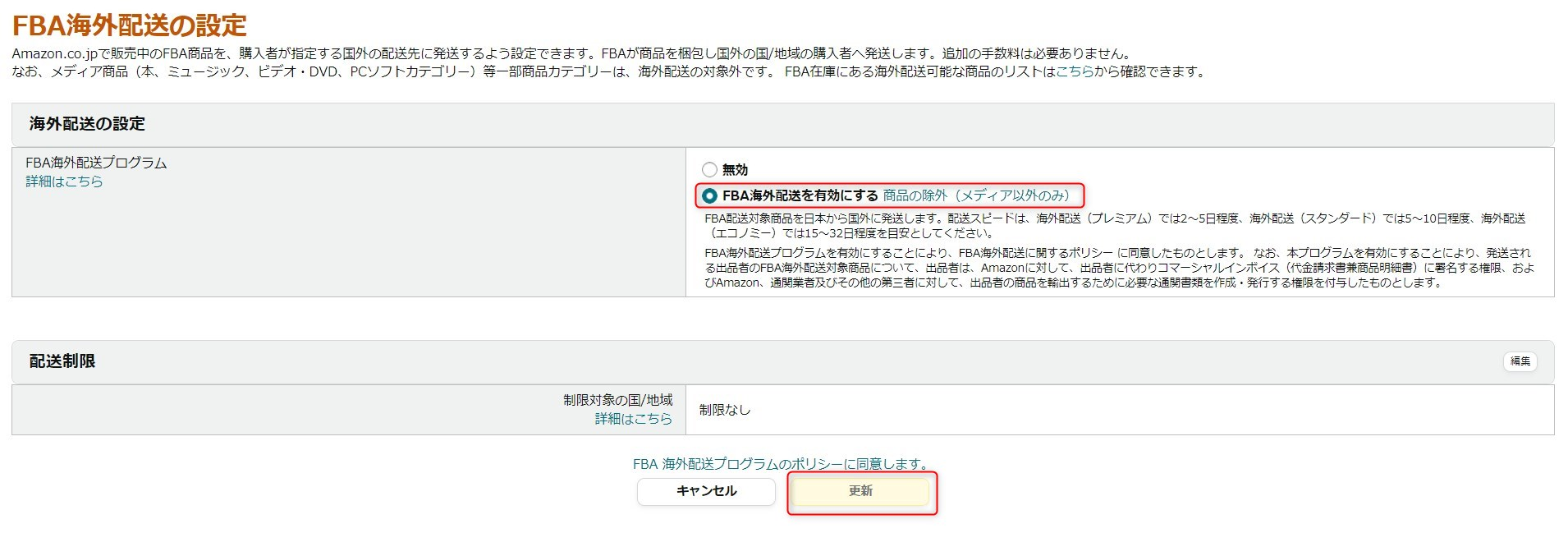Click the 制限なし value text
This screenshot has height=533, width=1568.
pos(725,410)
